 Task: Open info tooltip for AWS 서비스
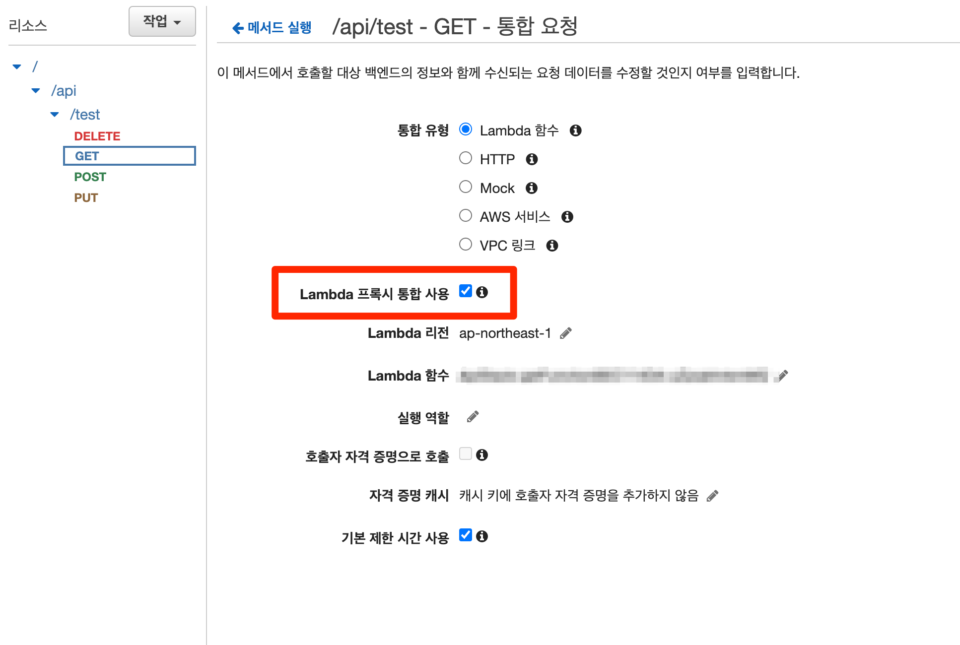point(567,216)
